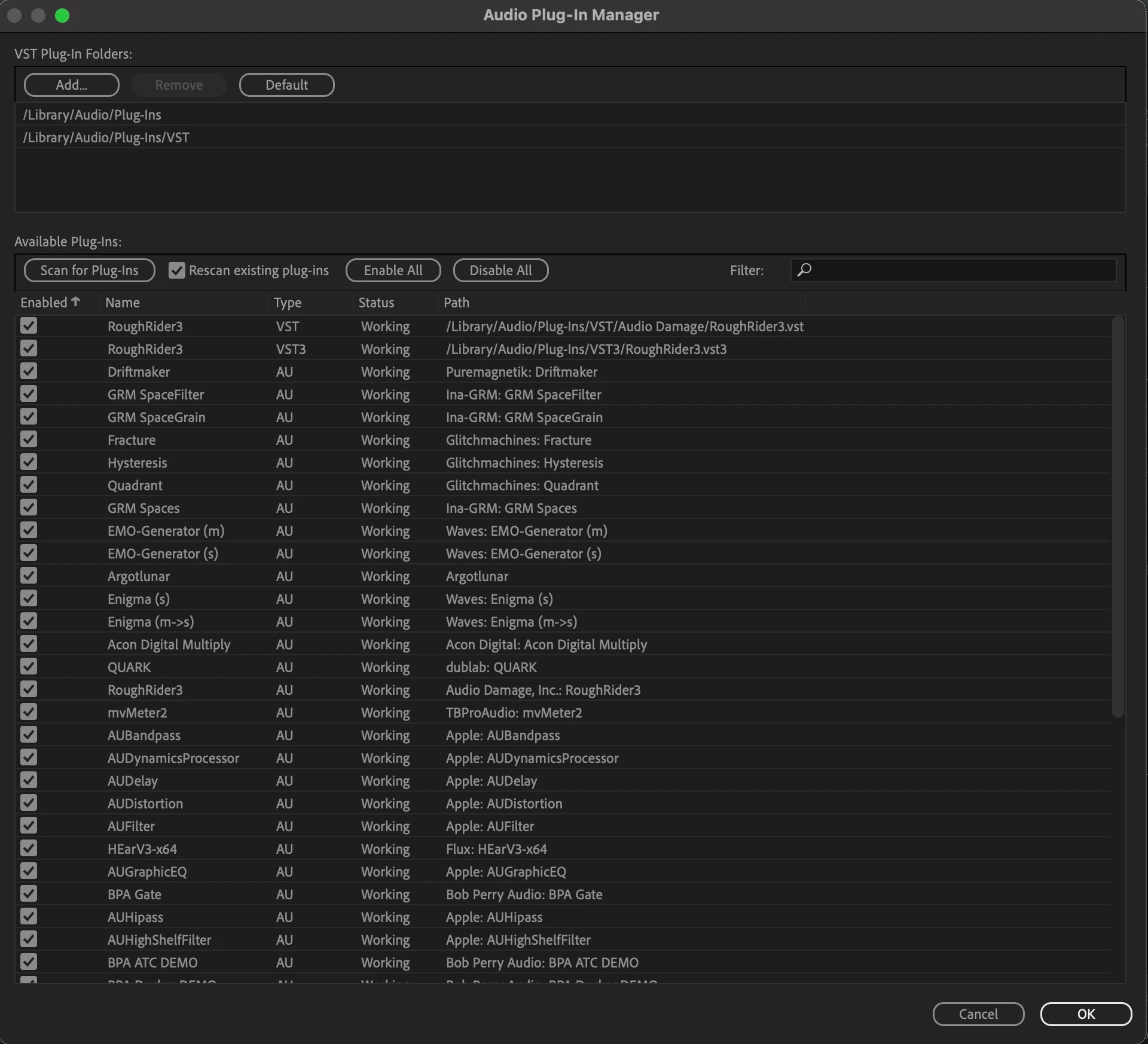The image size is (1148, 1044).
Task: Toggle the BPA Gate checkbox
Action: (29, 894)
